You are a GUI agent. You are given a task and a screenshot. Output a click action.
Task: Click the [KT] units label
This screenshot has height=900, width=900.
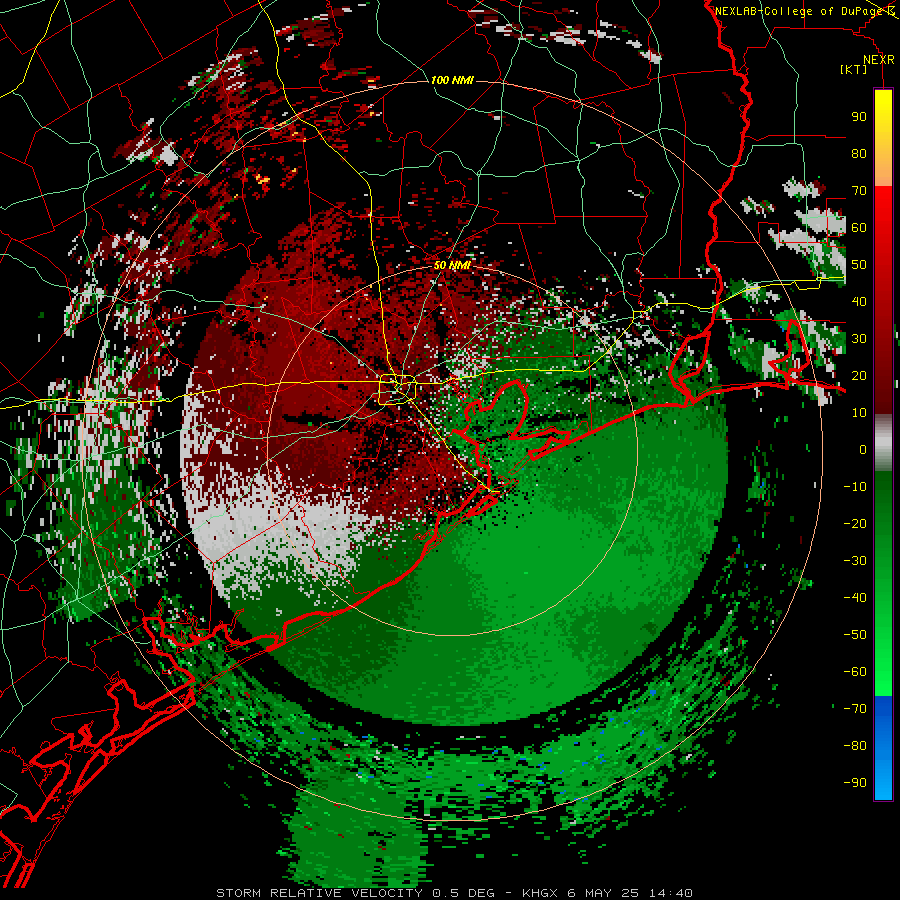[853, 69]
